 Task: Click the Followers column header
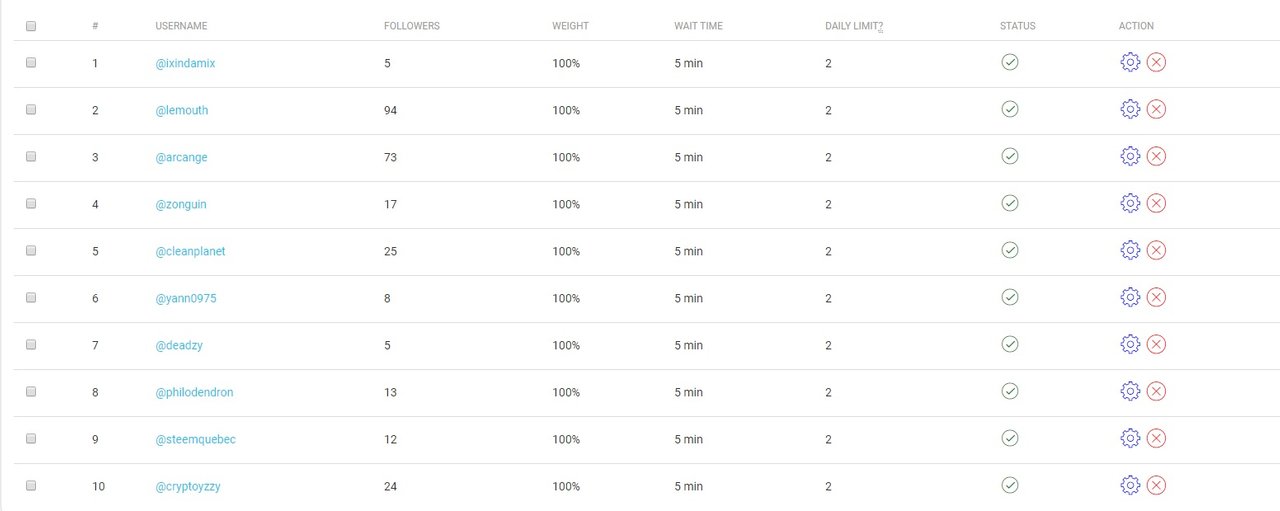pos(411,26)
